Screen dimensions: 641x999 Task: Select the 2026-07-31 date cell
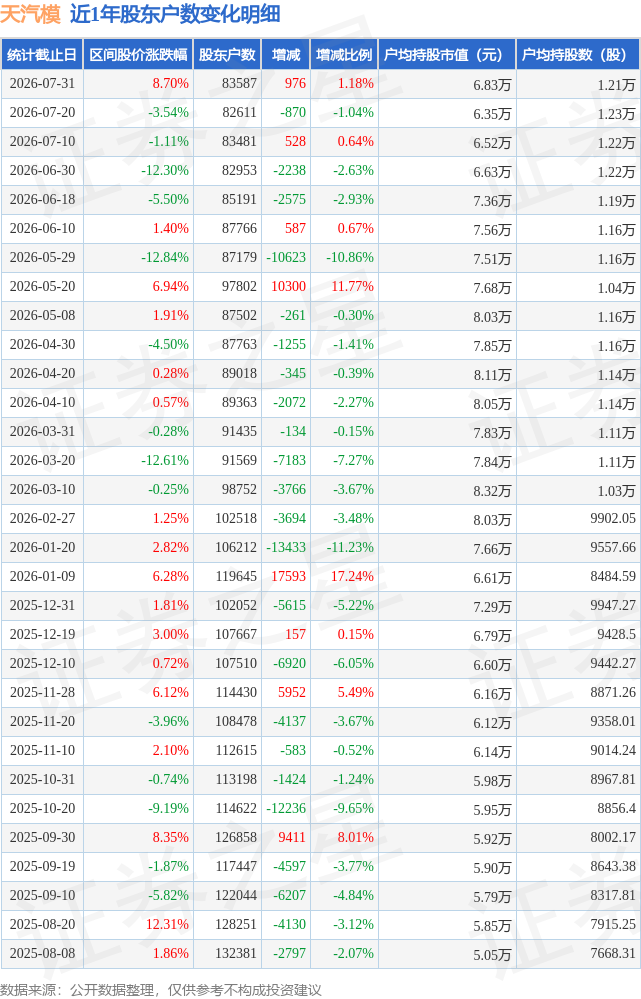point(42,83)
